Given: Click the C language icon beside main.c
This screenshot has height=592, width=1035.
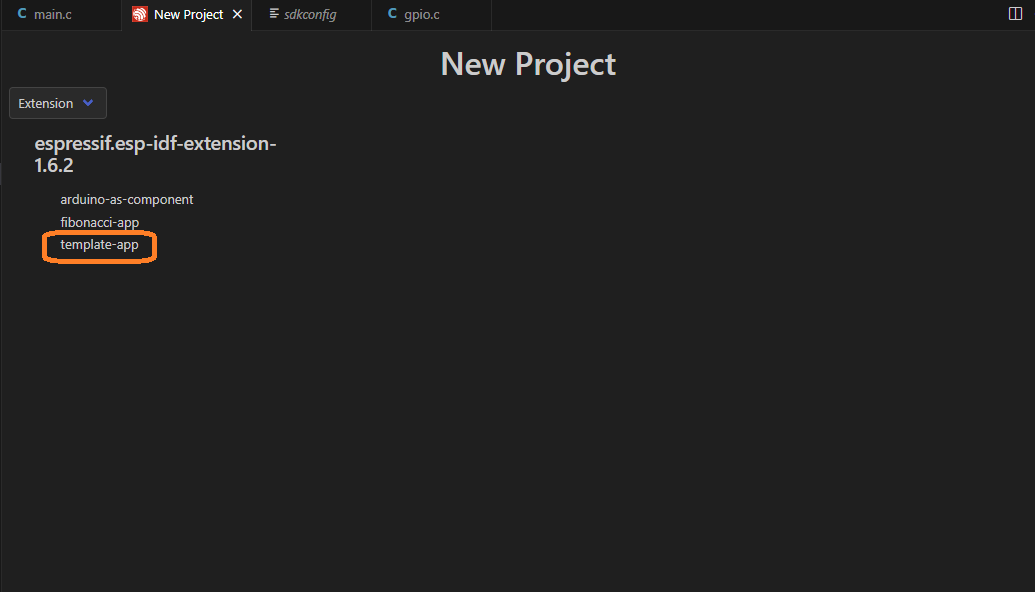Looking at the screenshot, I should pyautogui.click(x=22, y=14).
